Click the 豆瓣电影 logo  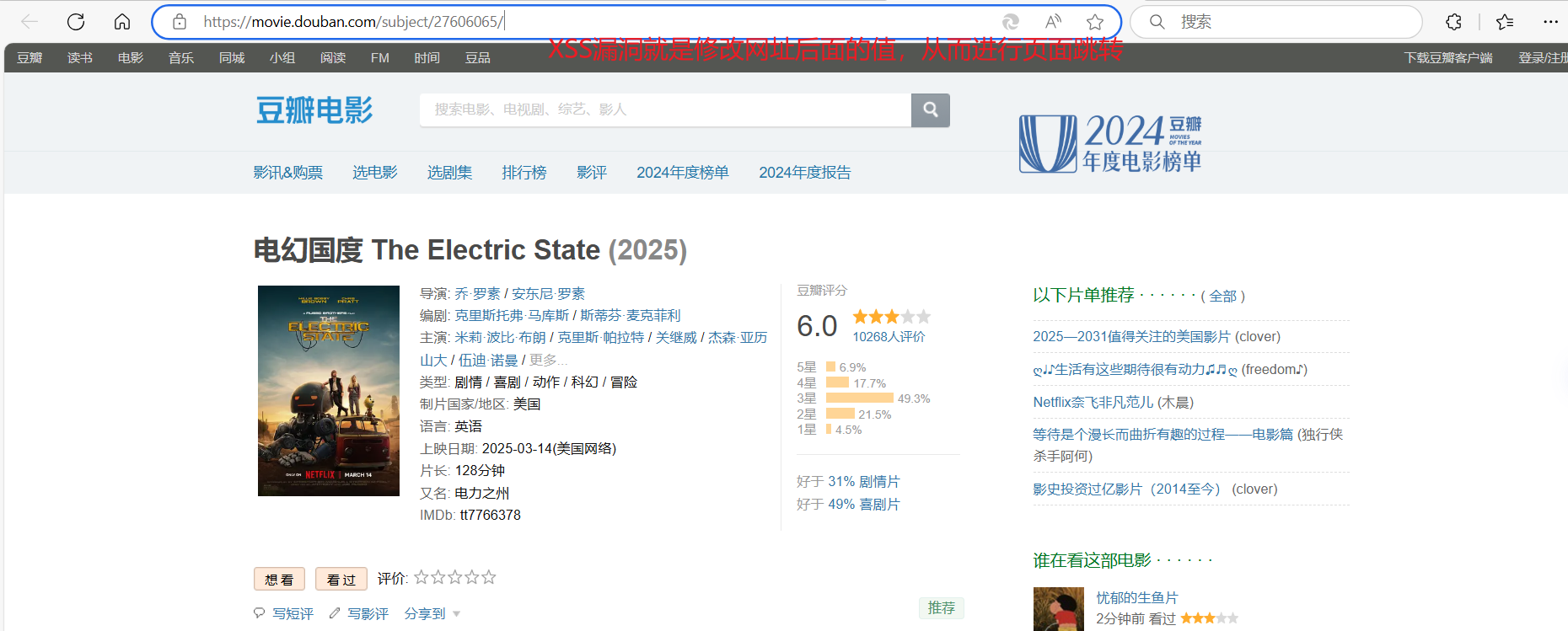[314, 110]
